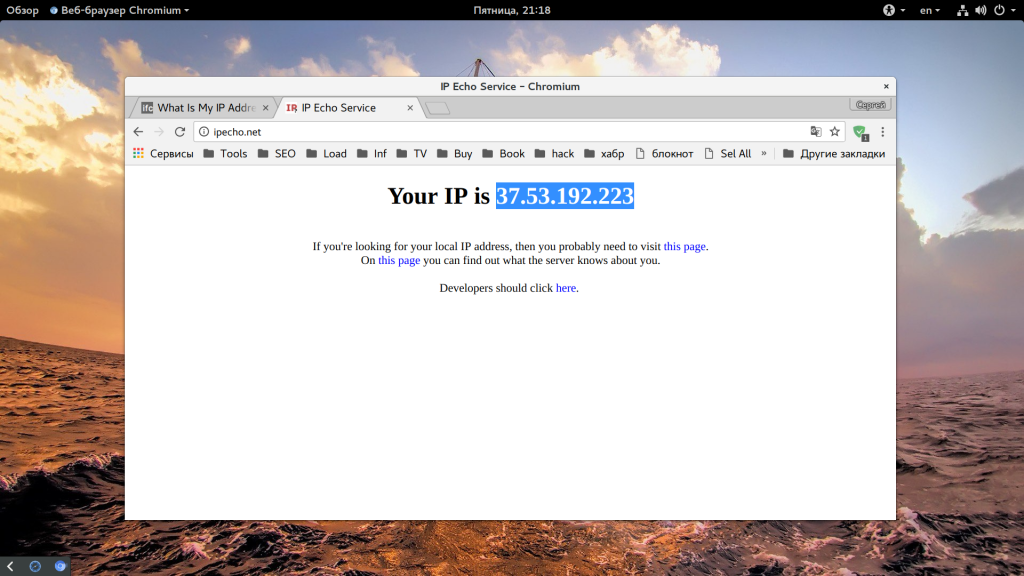Open the Buy bookmark folder

coord(455,153)
